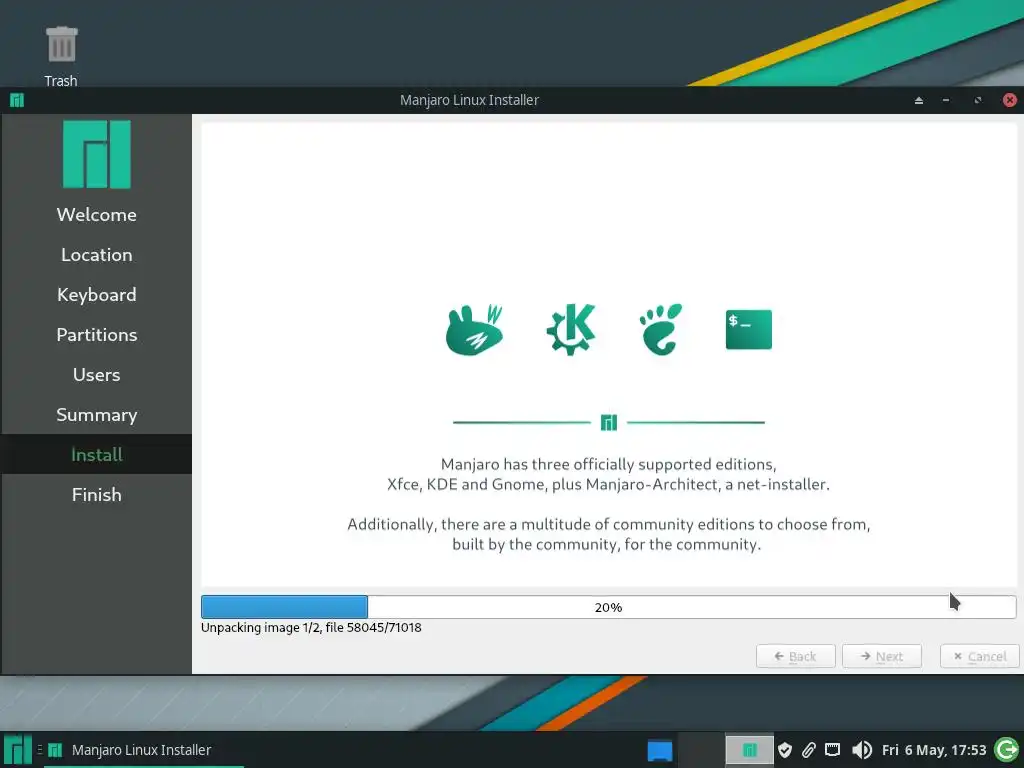Click the small Manjaro logo between divider lines
The height and width of the screenshot is (768, 1024).
click(609, 423)
